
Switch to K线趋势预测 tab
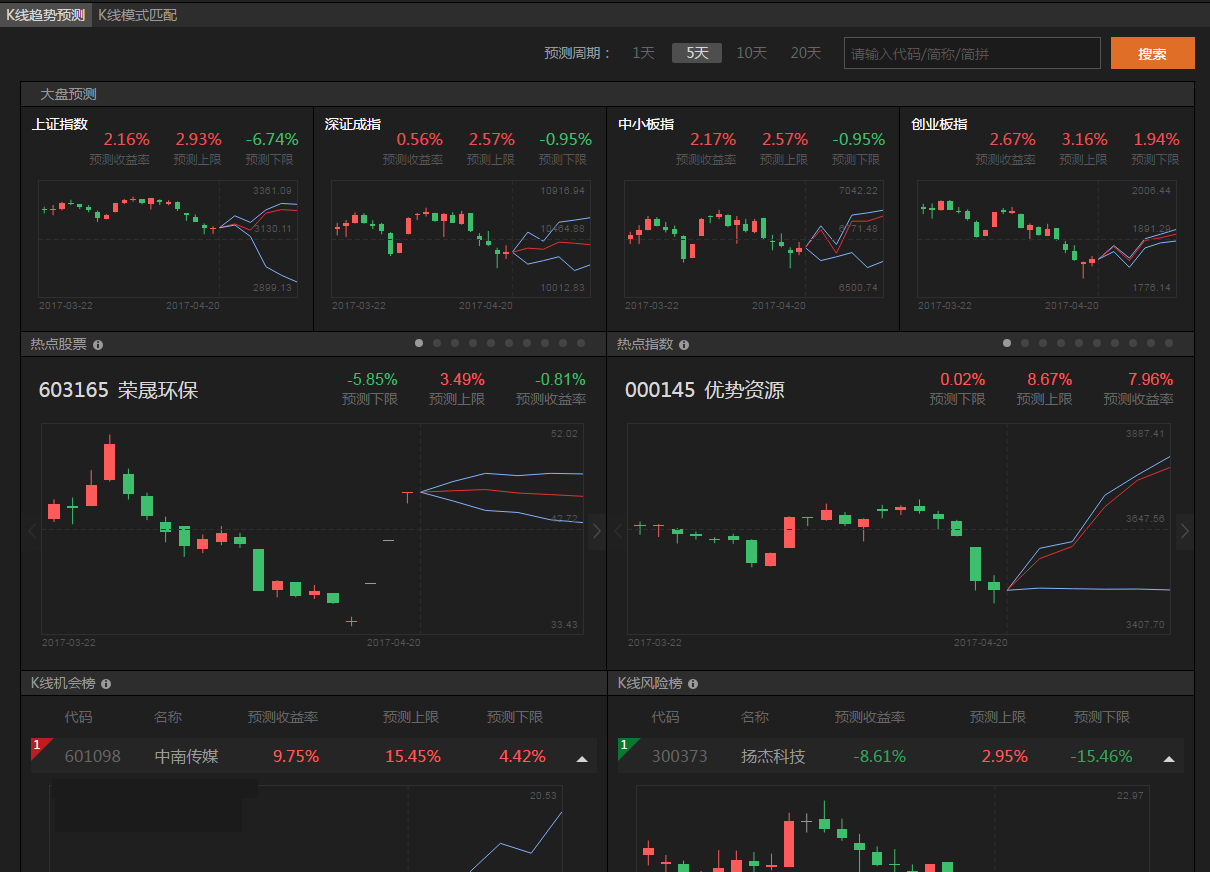click(x=46, y=15)
